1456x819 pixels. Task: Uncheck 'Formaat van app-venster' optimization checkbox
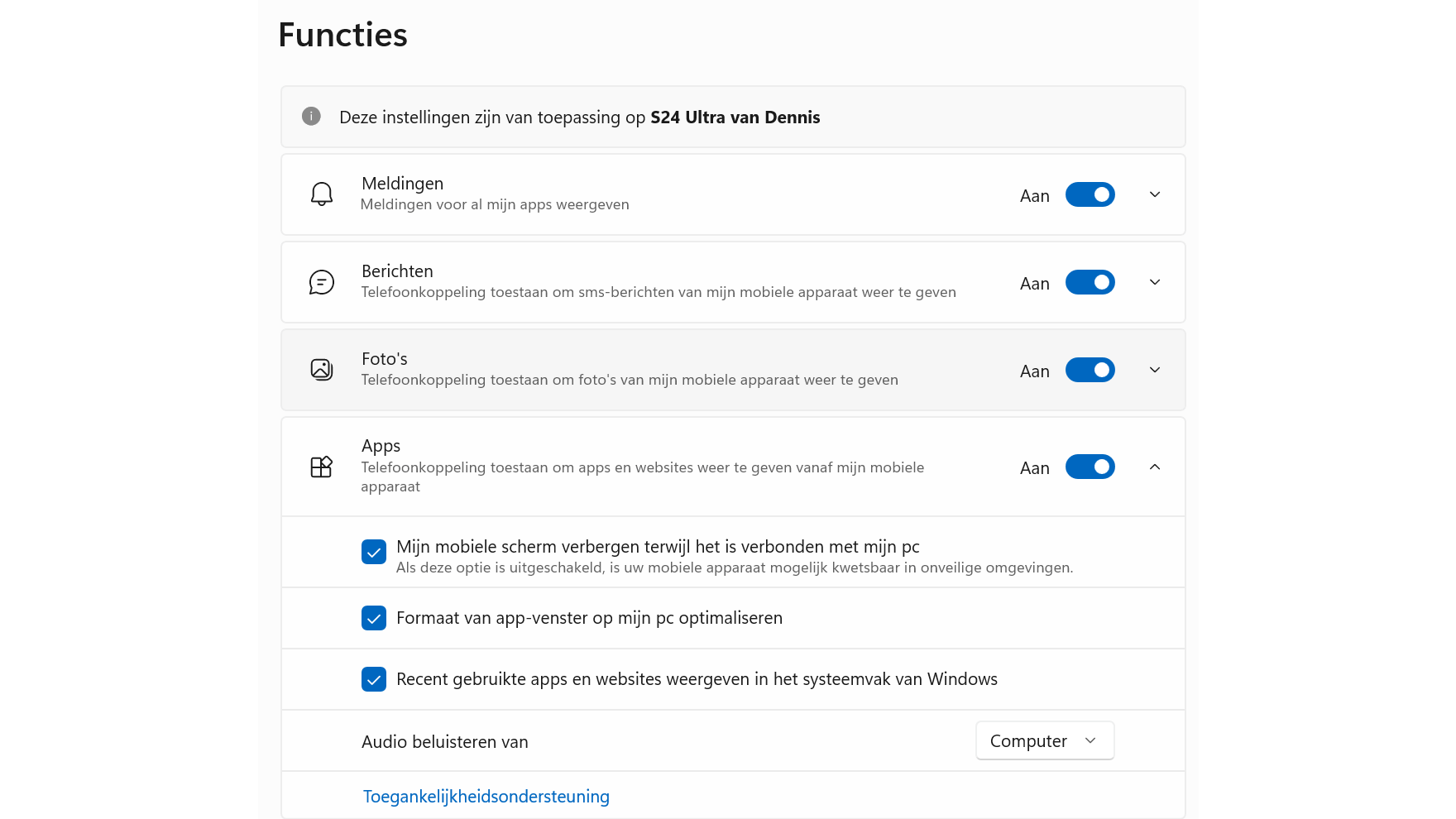pos(374,618)
